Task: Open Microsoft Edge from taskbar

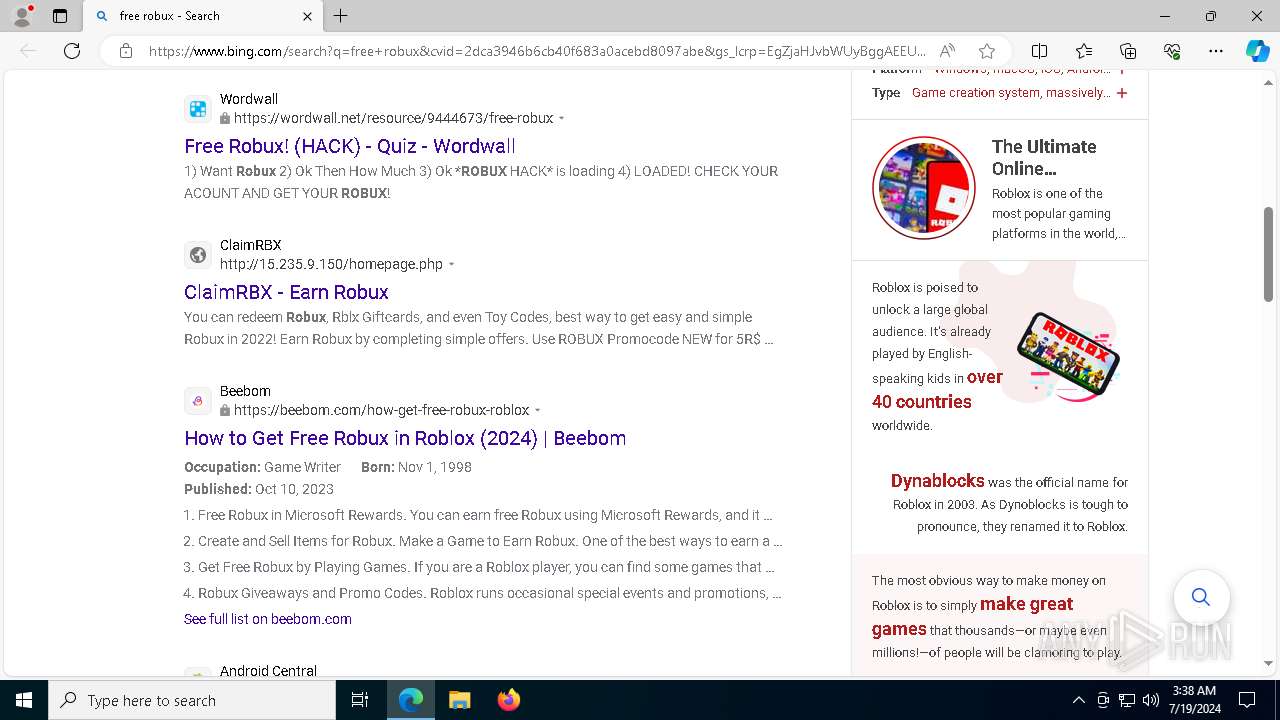Action: point(411,700)
